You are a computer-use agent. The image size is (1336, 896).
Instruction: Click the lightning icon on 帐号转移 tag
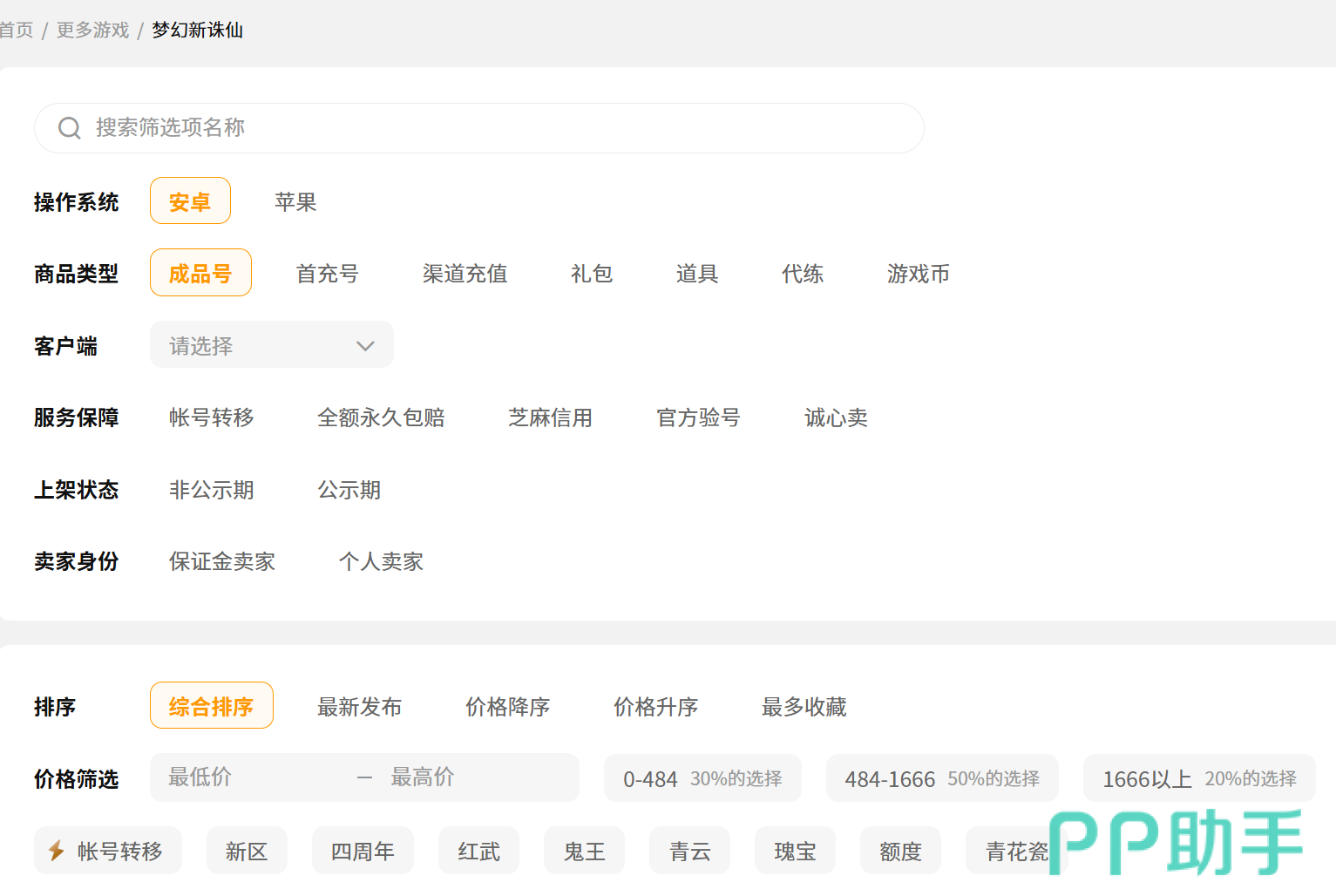coord(57,851)
